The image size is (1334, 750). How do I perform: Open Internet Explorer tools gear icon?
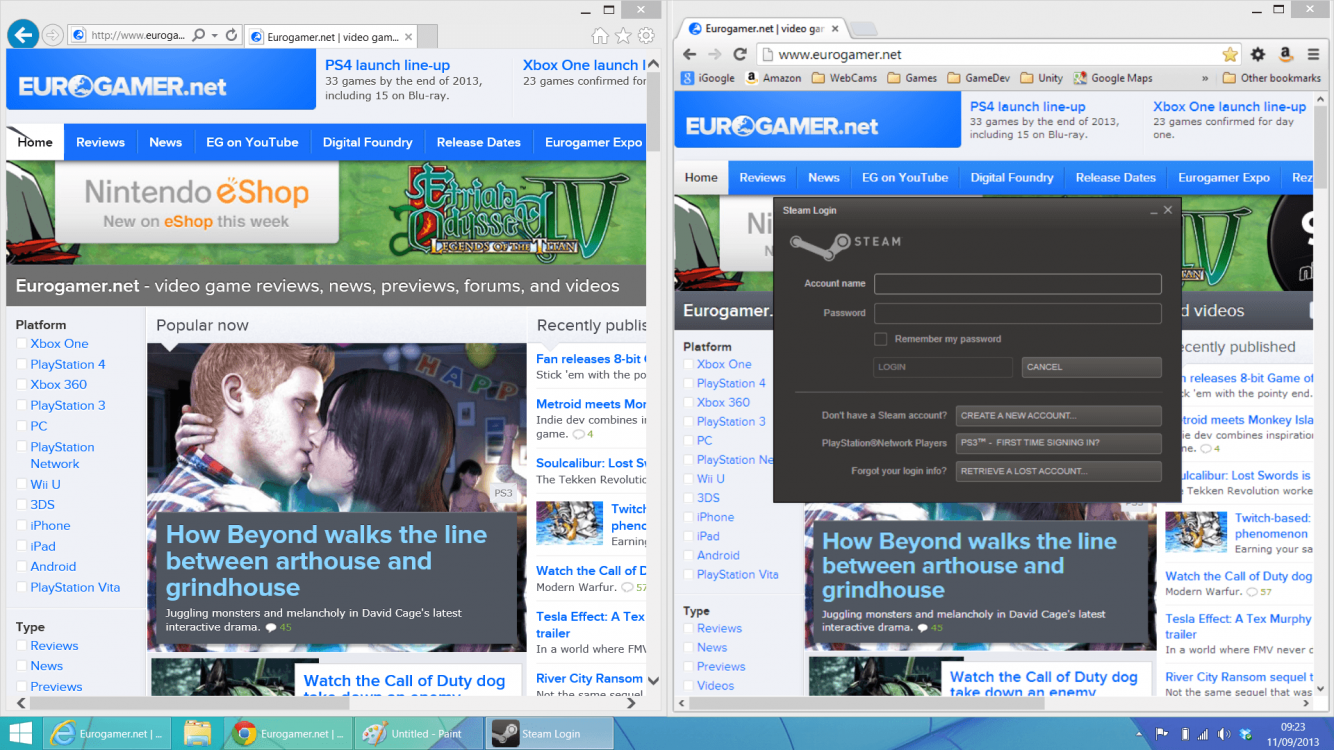(x=646, y=36)
